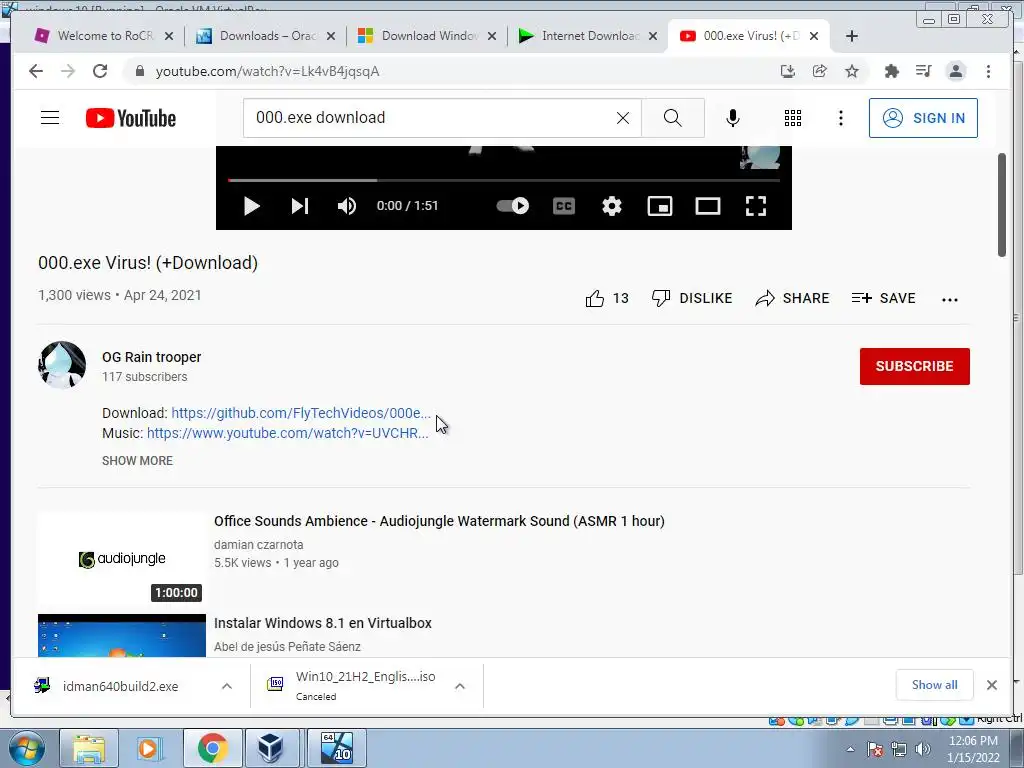Open OG Rain trooper channel avatar
The width and height of the screenshot is (1024, 768).
tap(62, 365)
